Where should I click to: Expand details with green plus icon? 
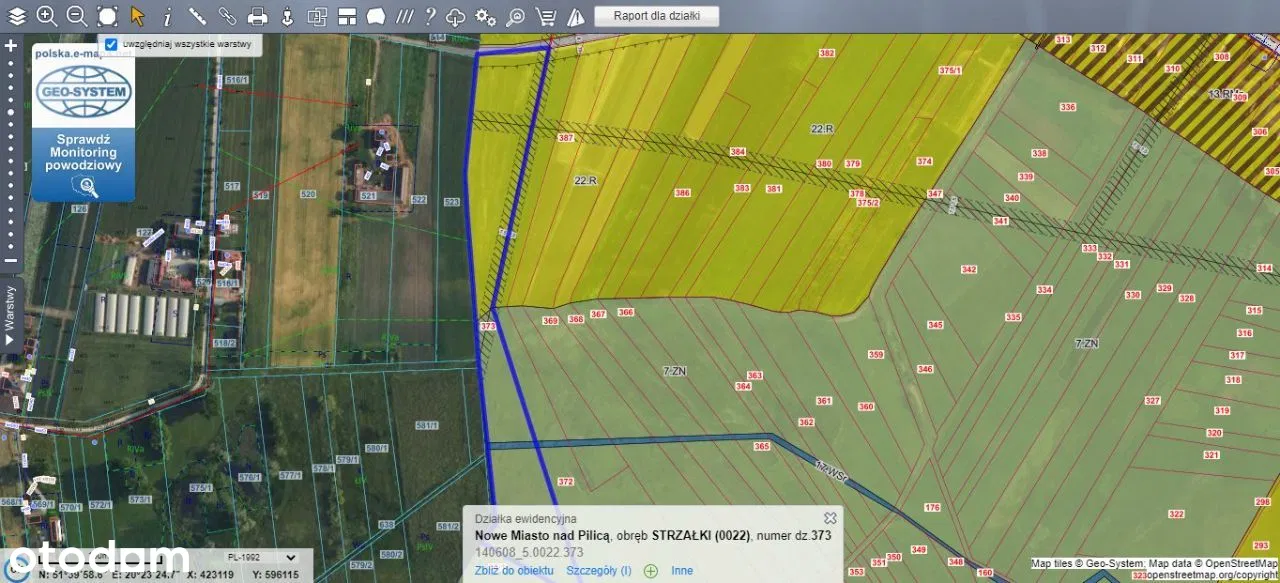point(651,571)
